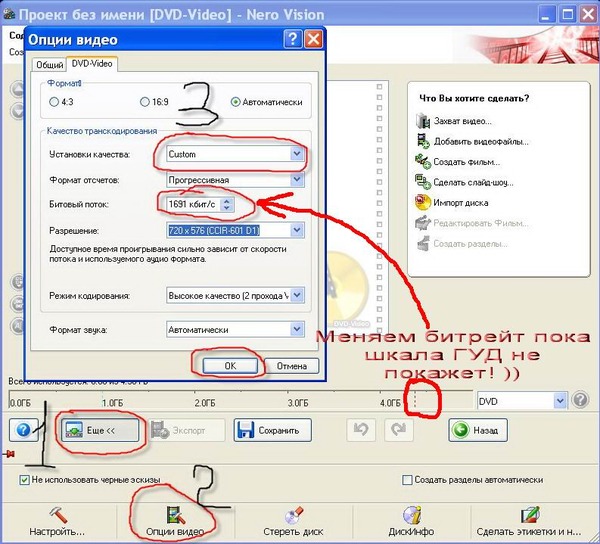Select the 4:3 format radio button
The width and height of the screenshot is (600, 544).
(54, 102)
